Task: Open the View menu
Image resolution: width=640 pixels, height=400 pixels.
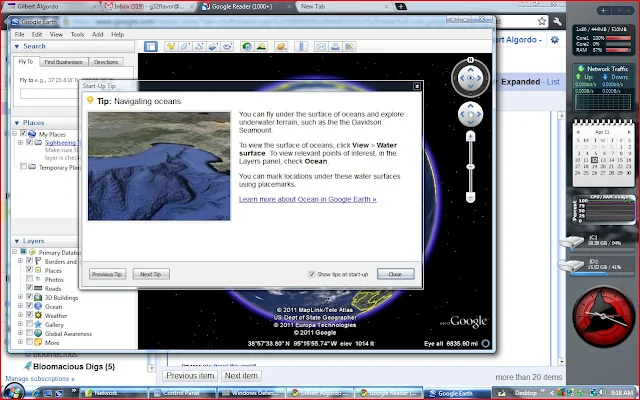Action: tap(56, 34)
